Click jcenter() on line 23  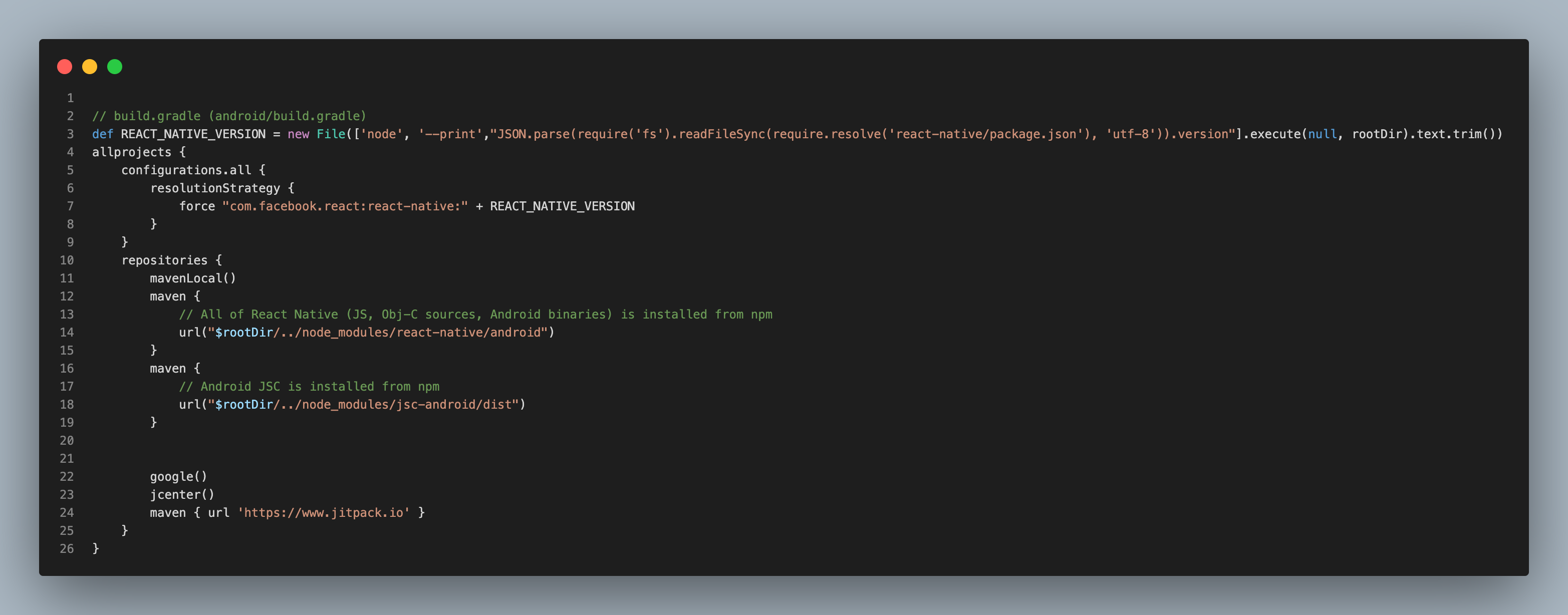(182, 495)
